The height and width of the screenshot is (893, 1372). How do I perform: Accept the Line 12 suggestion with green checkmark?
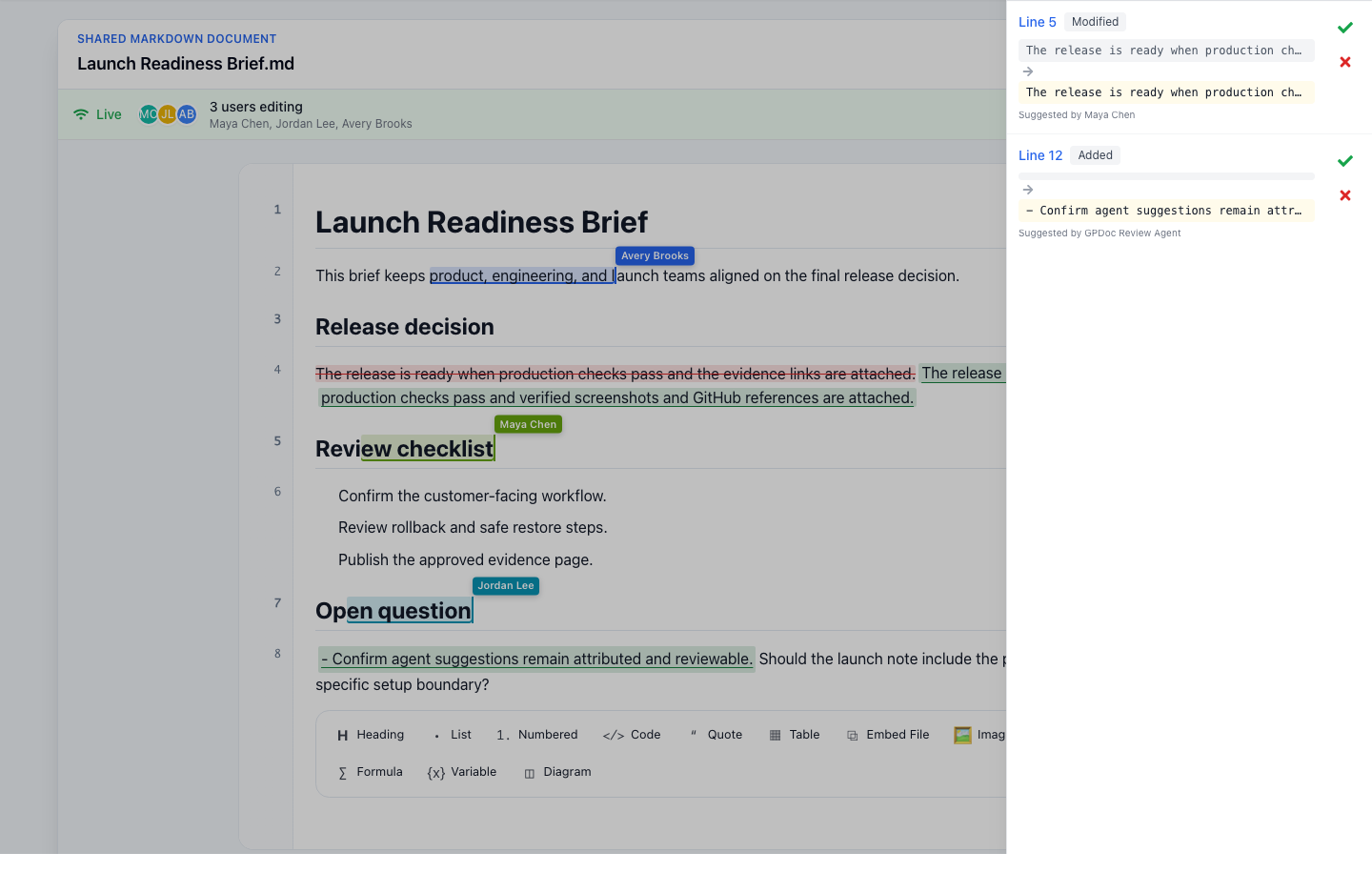[1344, 161]
